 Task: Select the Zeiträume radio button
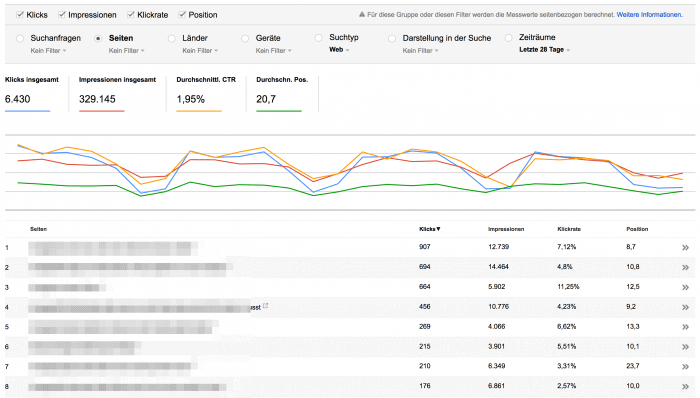(508, 38)
